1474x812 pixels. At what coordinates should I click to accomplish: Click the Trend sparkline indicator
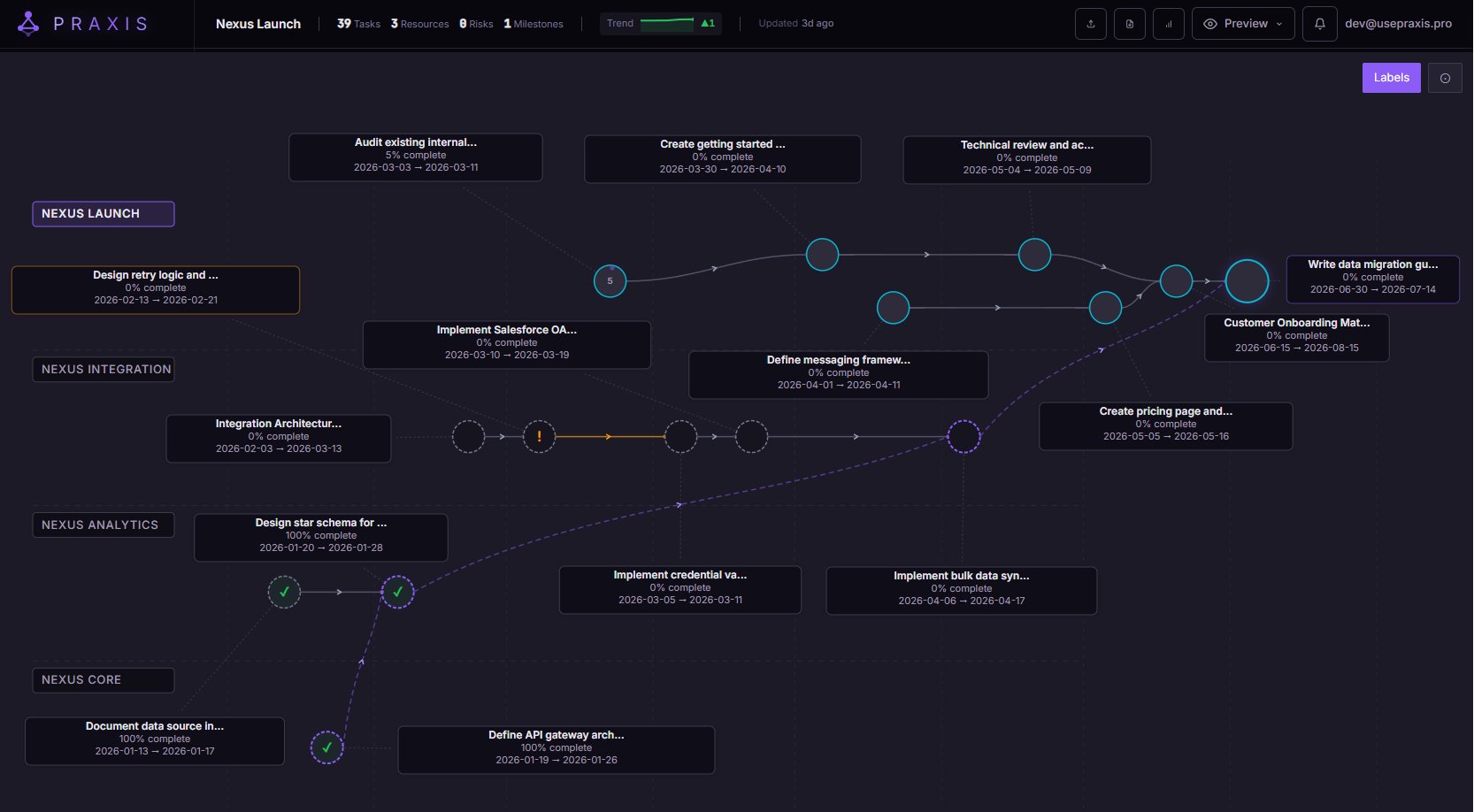coord(668,23)
